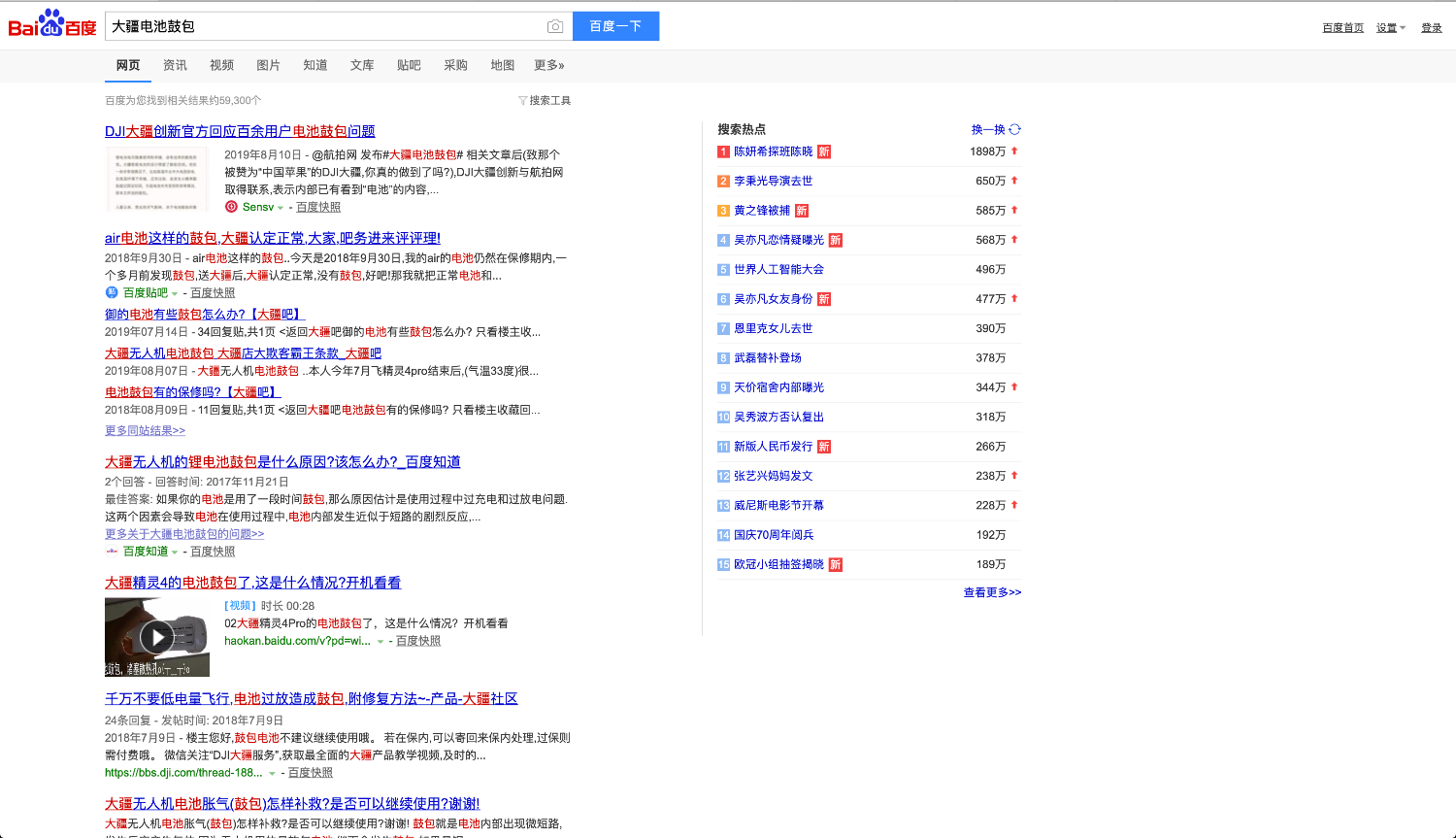Expand dropdown arrow next to 百度知道
This screenshot has width=1456, height=838.
(175, 552)
